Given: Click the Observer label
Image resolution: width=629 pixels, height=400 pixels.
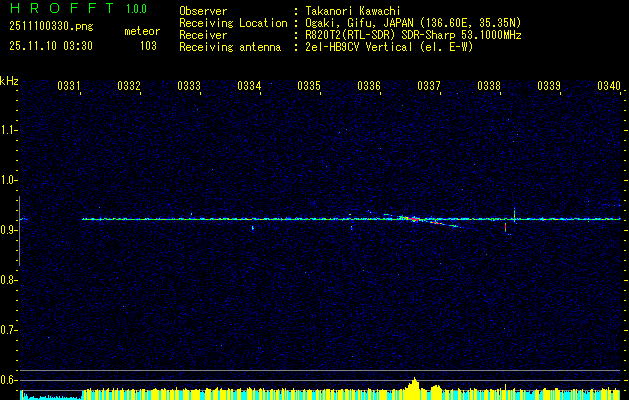Looking at the screenshot, I should (203, 11).
